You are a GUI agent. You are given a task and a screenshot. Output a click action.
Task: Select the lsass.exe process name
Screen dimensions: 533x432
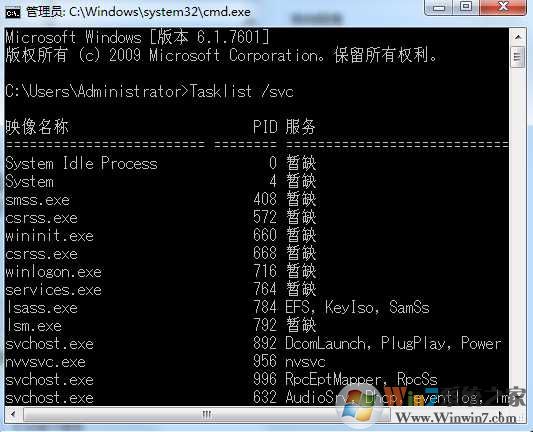point(42,308)
